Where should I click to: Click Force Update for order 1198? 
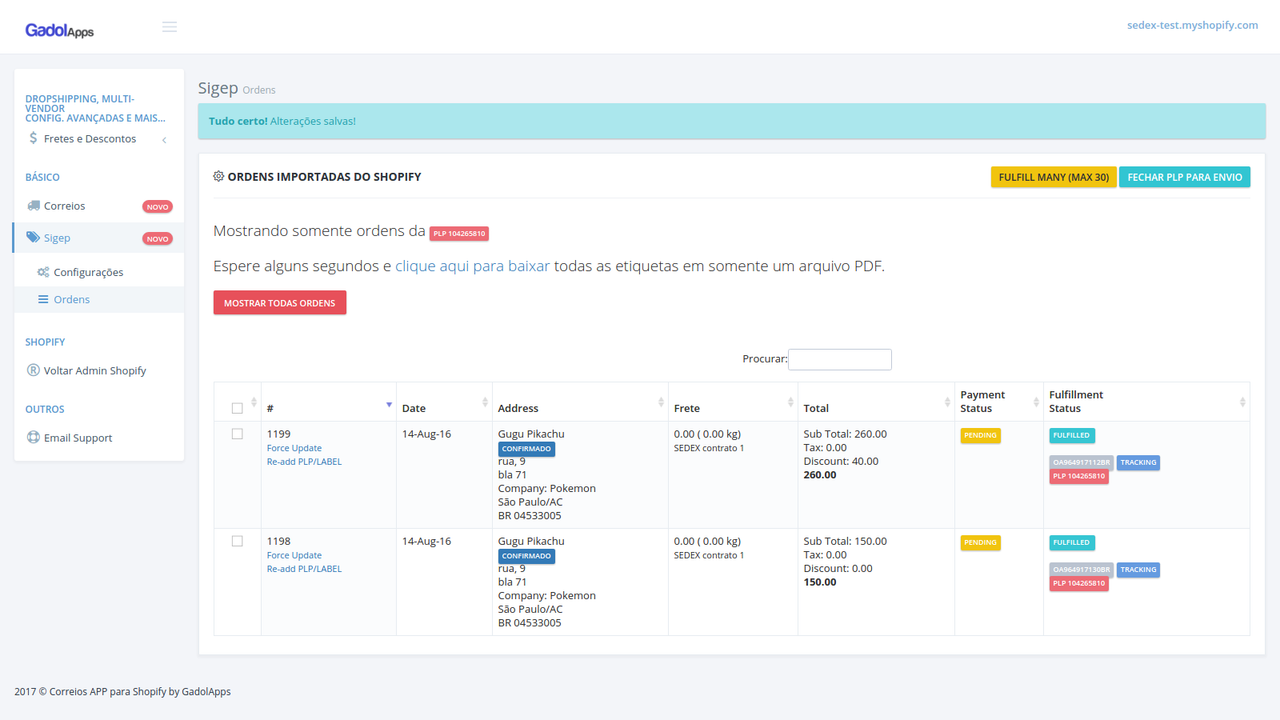[294, 555]
